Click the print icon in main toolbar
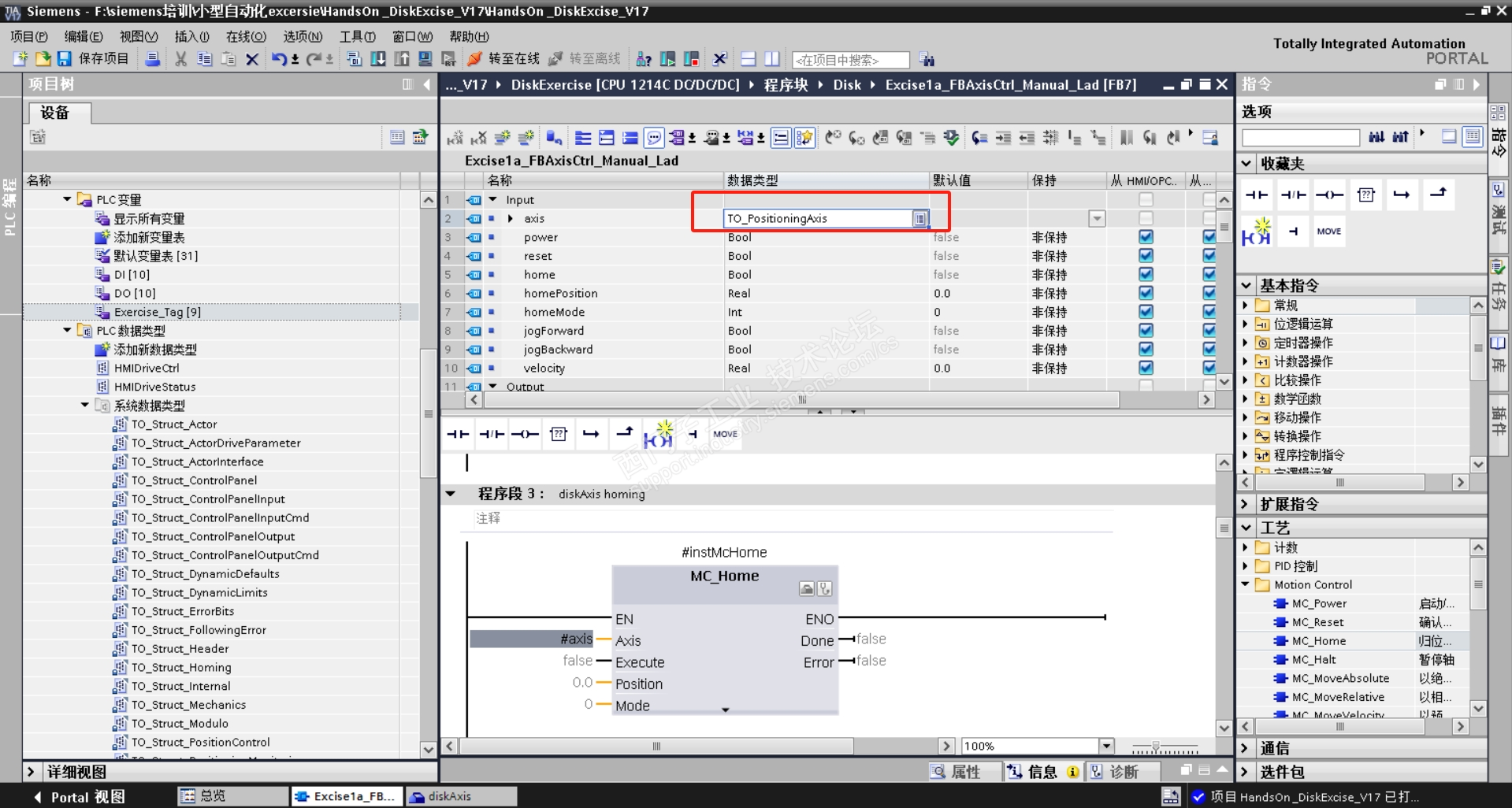The image size is (1512, 808). coord(153,59)
